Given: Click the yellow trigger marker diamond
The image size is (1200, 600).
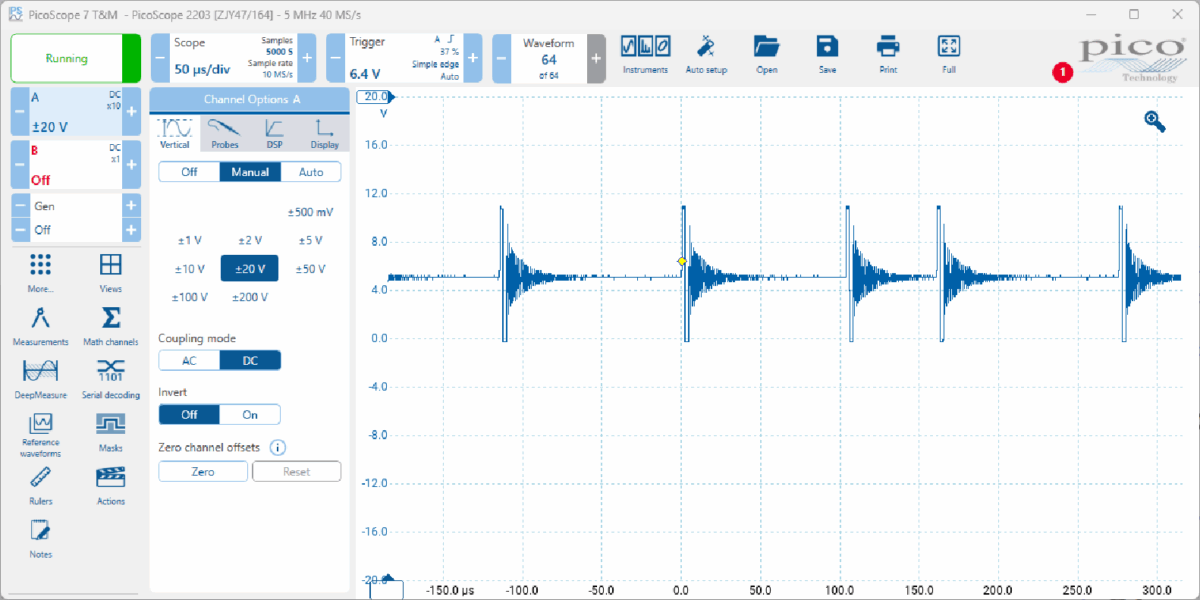Looking at the screenshot, I should 682,261.
